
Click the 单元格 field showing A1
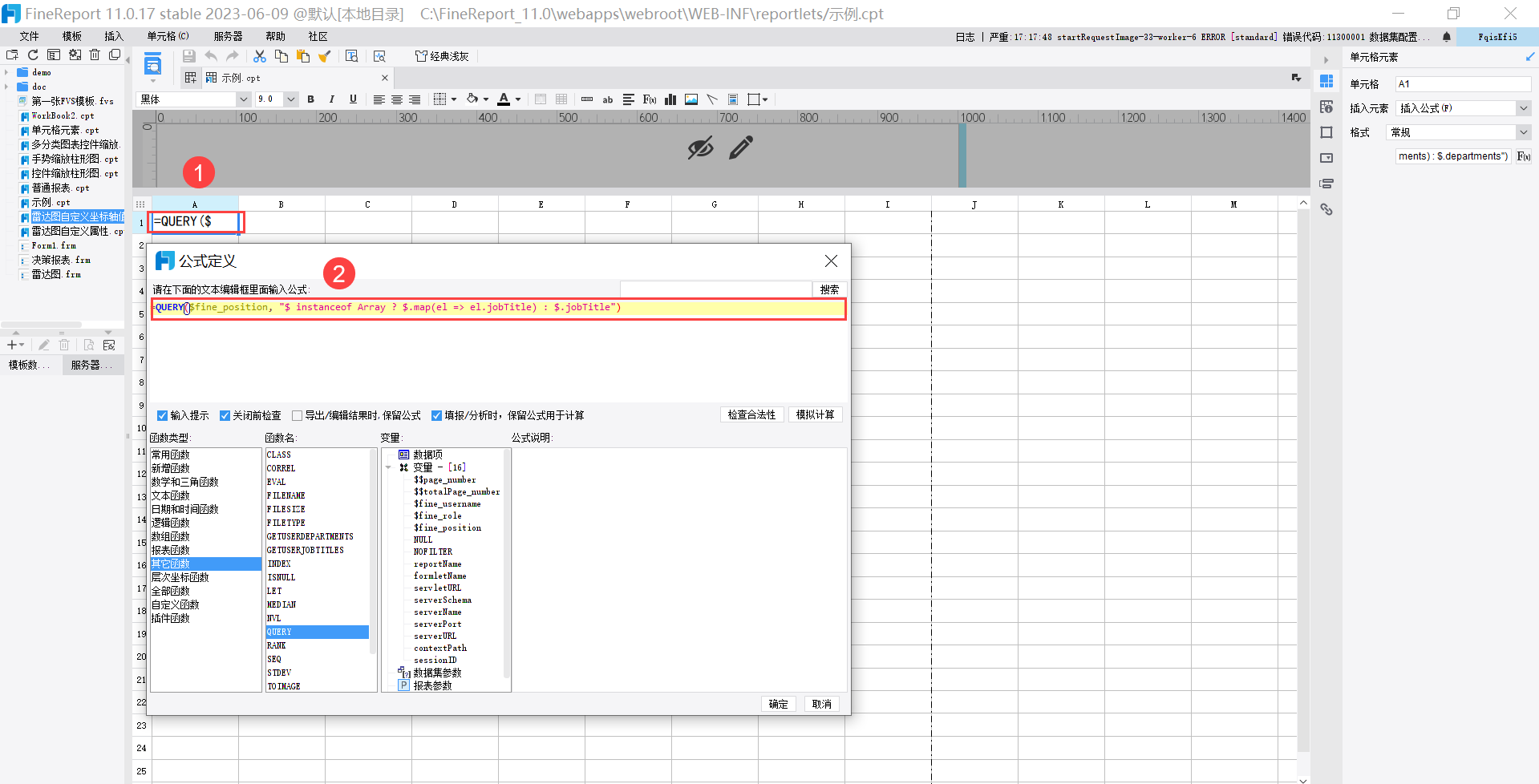(x=1464, y=84)
